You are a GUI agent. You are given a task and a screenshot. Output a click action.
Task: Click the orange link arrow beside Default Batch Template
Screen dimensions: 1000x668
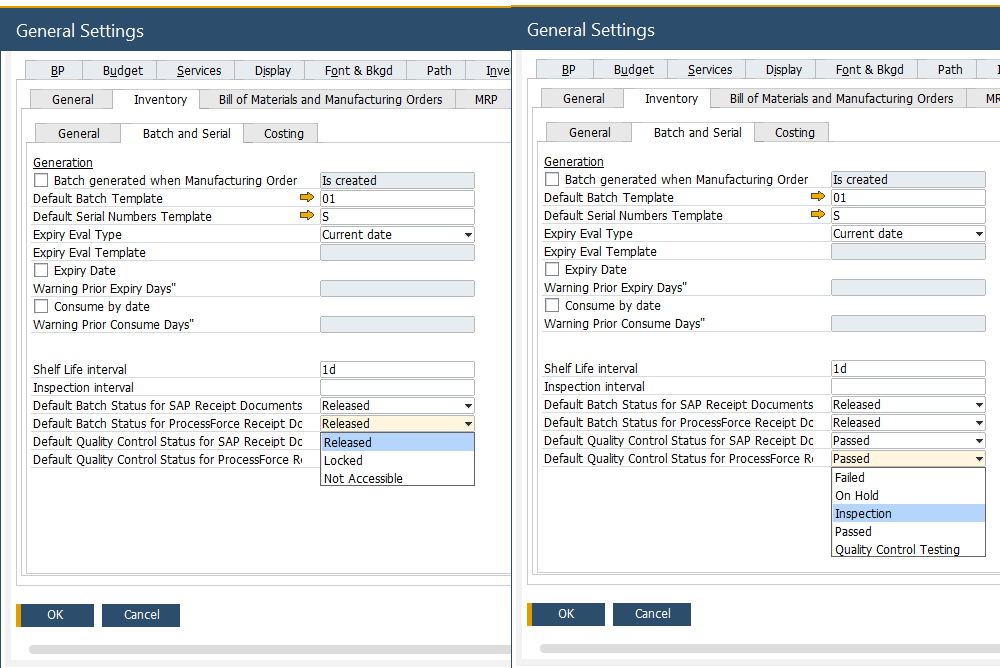[x=306, y=198]
